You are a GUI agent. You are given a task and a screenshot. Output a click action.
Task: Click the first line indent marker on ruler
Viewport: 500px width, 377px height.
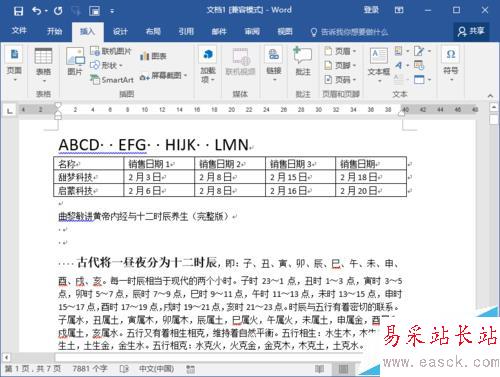pyautogui.click(x=58, y=106)
